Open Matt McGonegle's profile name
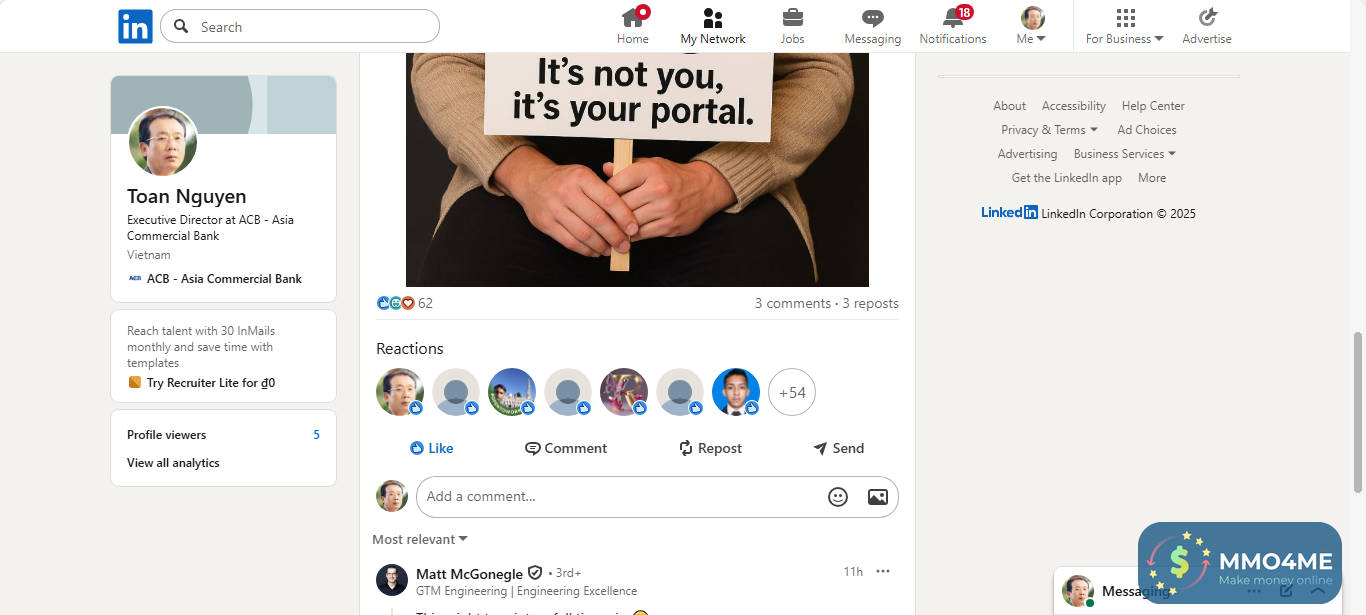The width and height of the screenshot is (1366, 615). [x=469, y=574]
